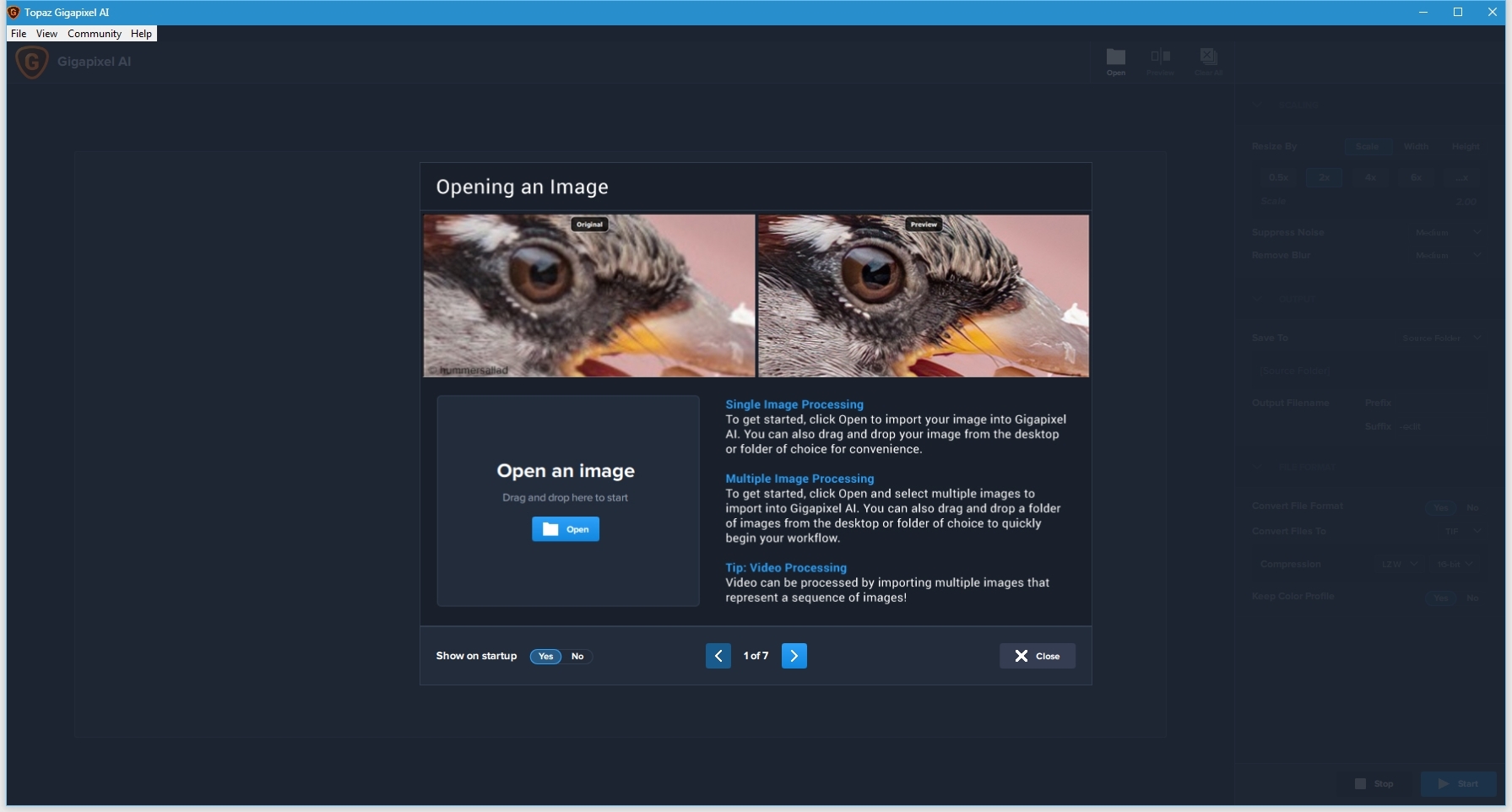Choose the 0.5x scale preset
The width and height of the screenshot is (1512, 812).
1278,177
